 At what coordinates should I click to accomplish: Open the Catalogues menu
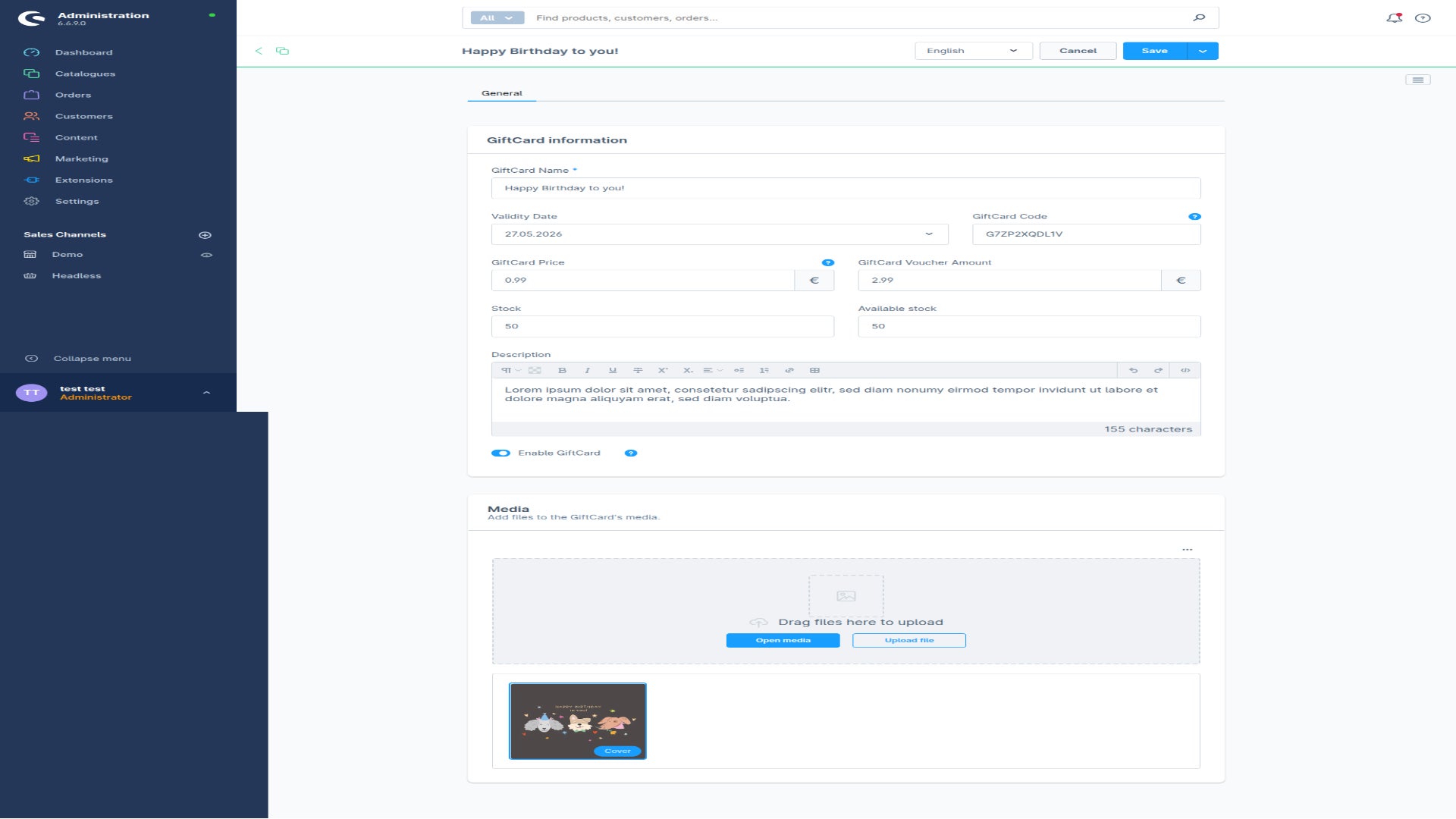tap(85, 74)
